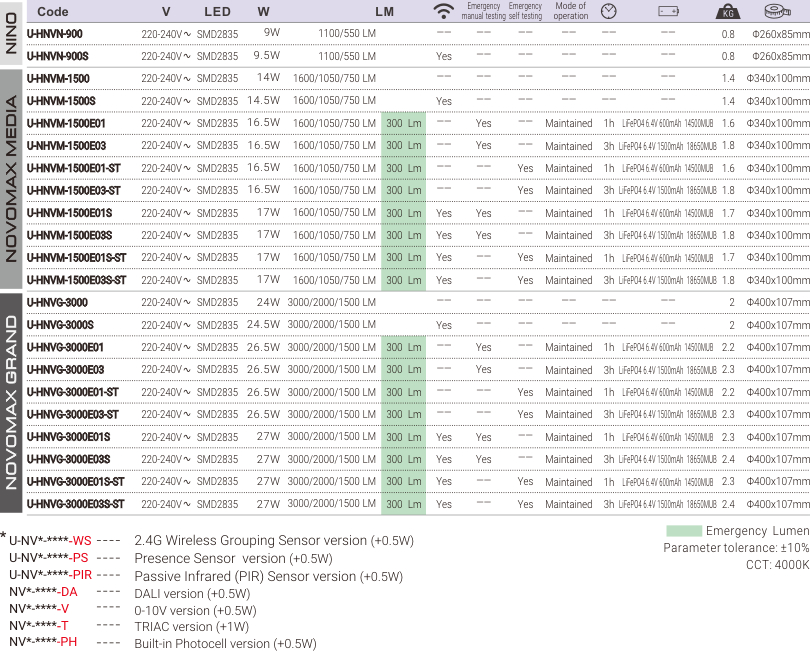Select product code U-HNVG-3000

pyautogui.click(x=57, y=302)
